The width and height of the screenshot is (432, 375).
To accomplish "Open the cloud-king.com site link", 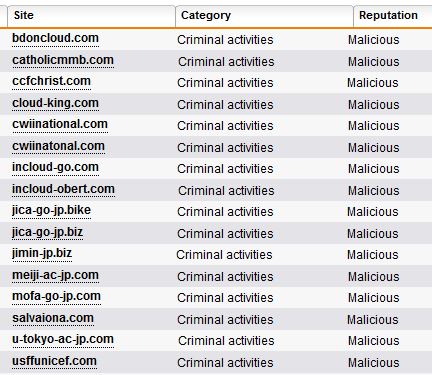I will [x=55, y=103].
